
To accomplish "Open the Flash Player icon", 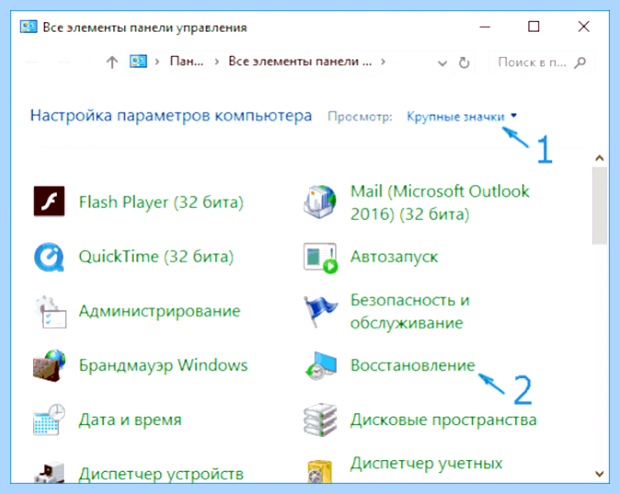I will click(49, 201).
